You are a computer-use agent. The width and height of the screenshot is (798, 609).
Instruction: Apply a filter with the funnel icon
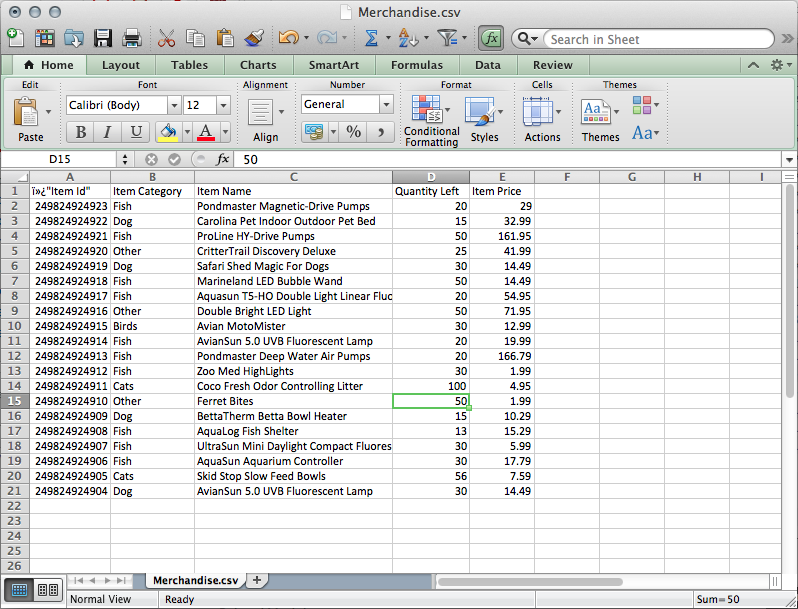tap(447, 38)
